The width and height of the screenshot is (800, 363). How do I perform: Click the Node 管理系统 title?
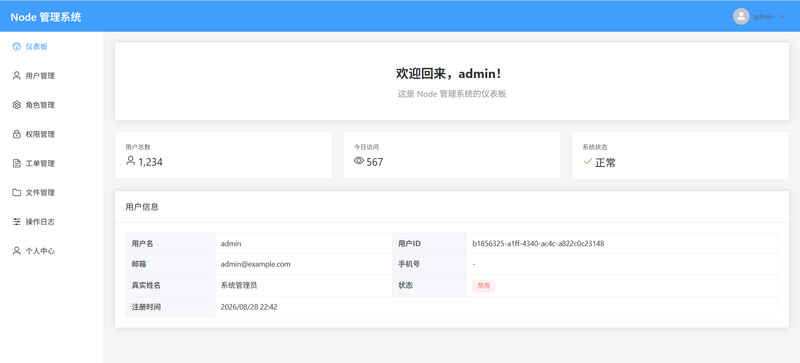[45, 17]
